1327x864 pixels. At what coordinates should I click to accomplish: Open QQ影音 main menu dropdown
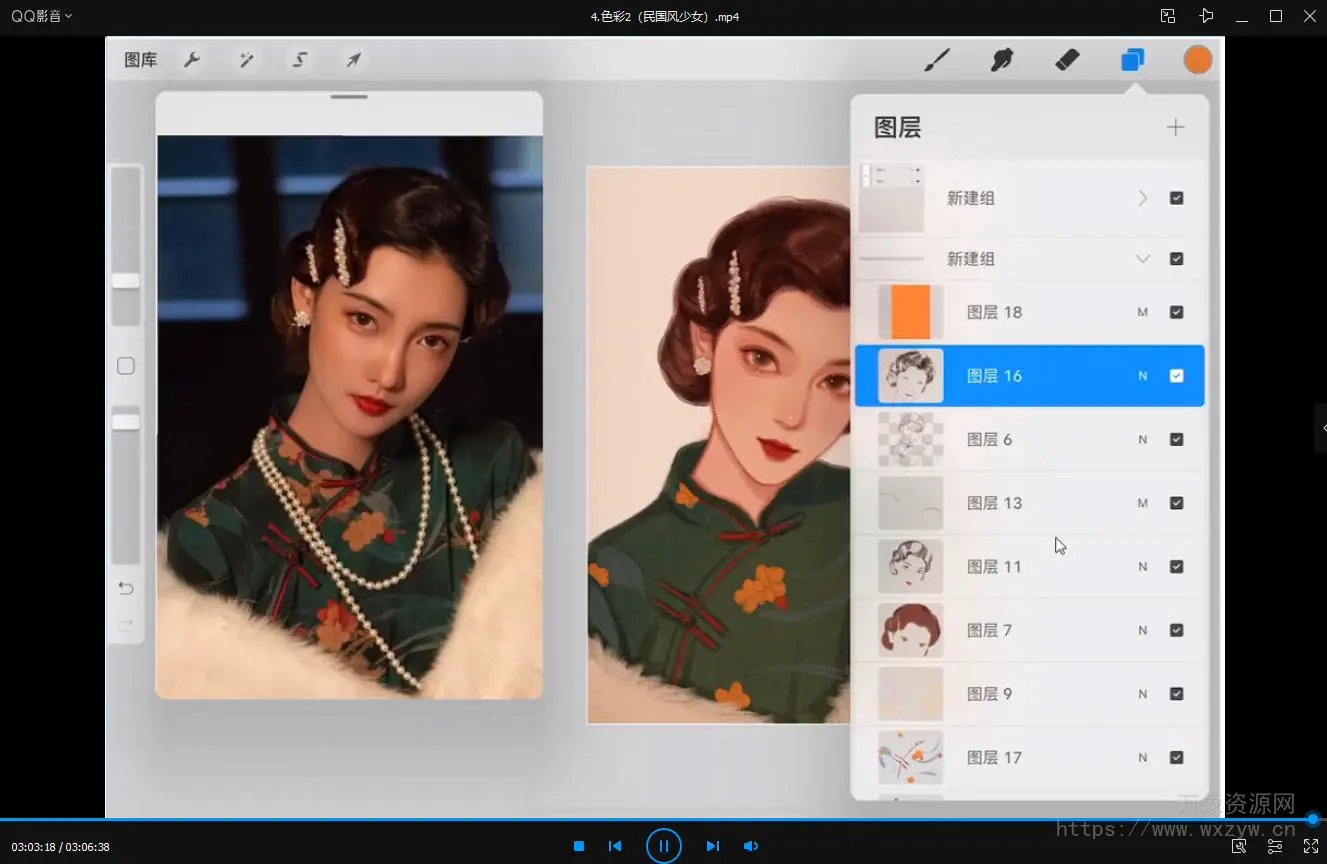tap(41, 16)
